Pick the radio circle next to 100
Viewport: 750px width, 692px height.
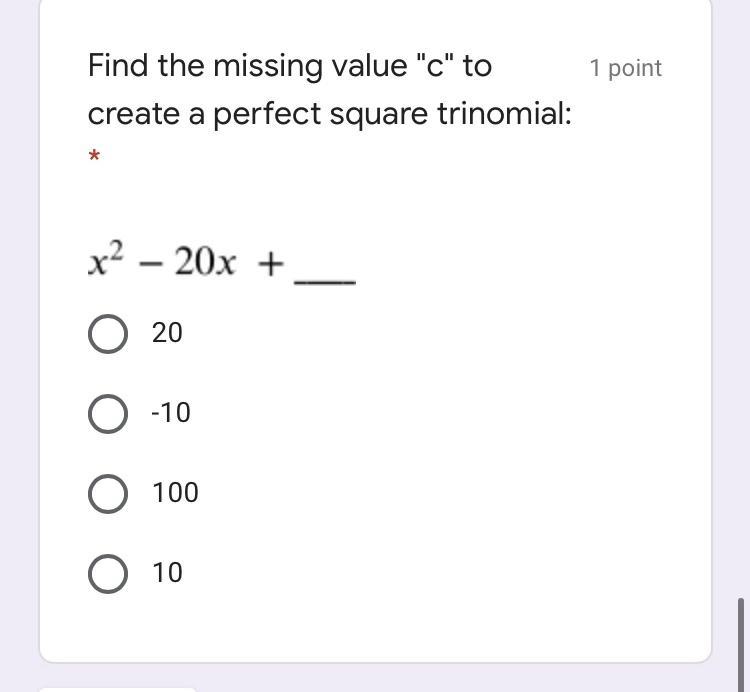108,493
